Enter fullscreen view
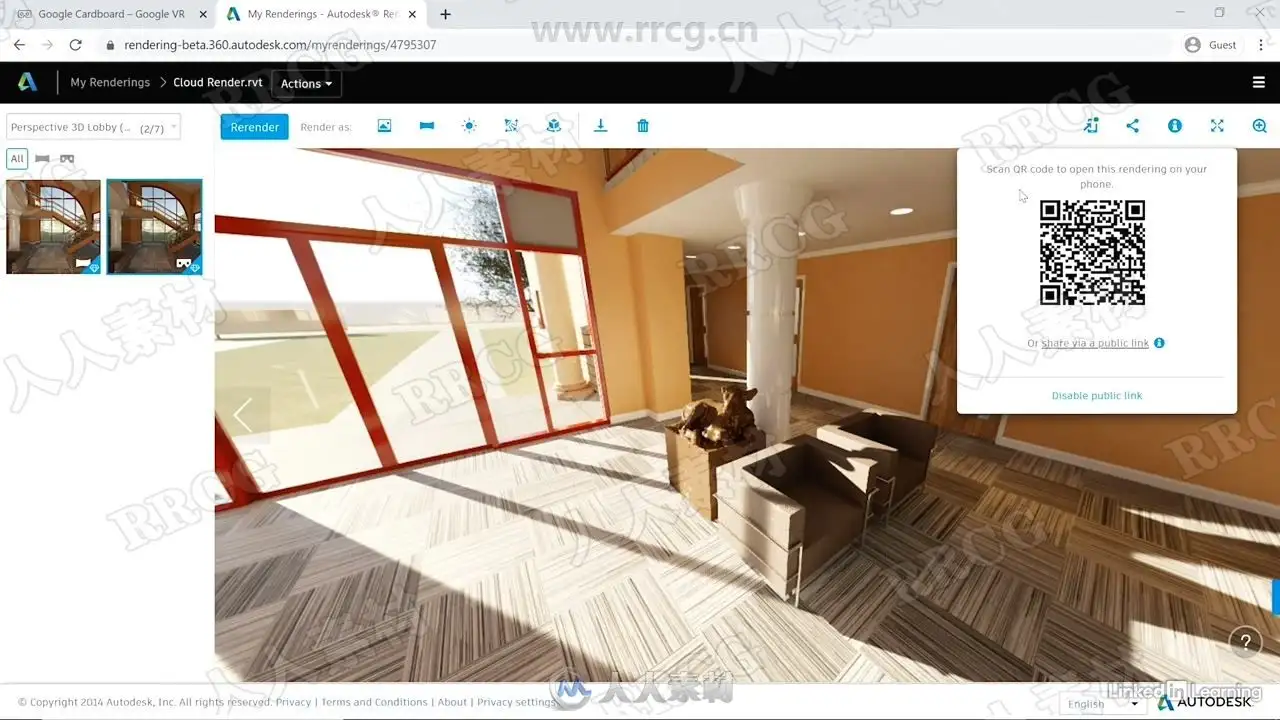This screenshot has height=720, width=1280. click(x=1217, y=126)
